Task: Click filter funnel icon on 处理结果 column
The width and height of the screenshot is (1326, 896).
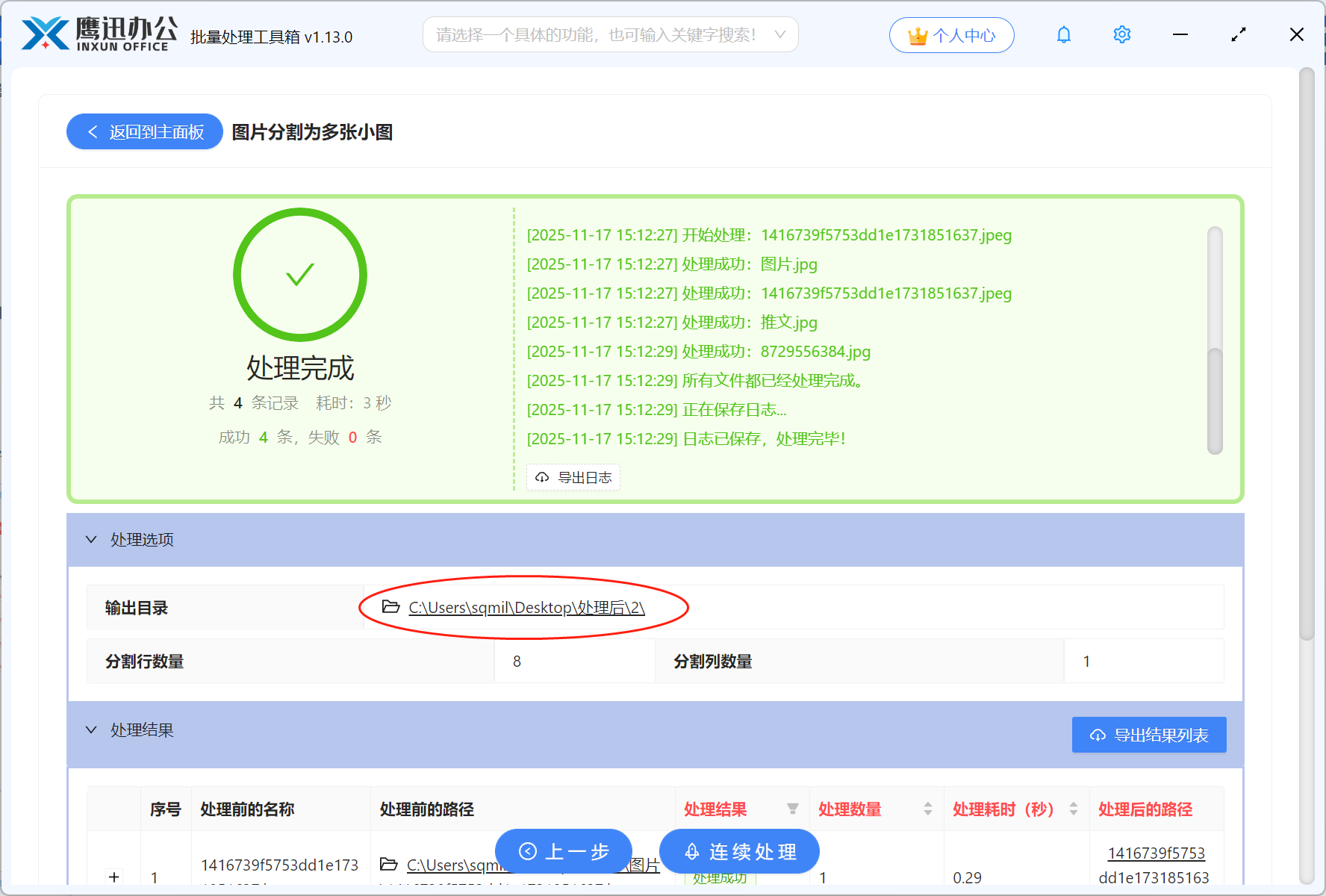Action: click(x=793, y=809)
